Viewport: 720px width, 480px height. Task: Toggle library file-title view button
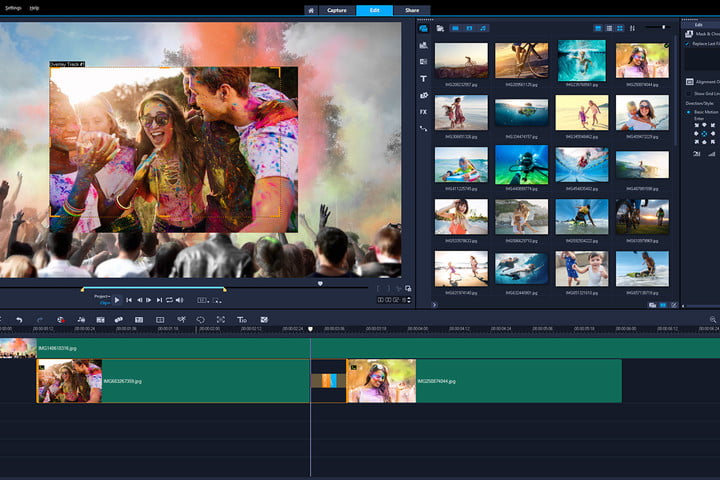598,28
